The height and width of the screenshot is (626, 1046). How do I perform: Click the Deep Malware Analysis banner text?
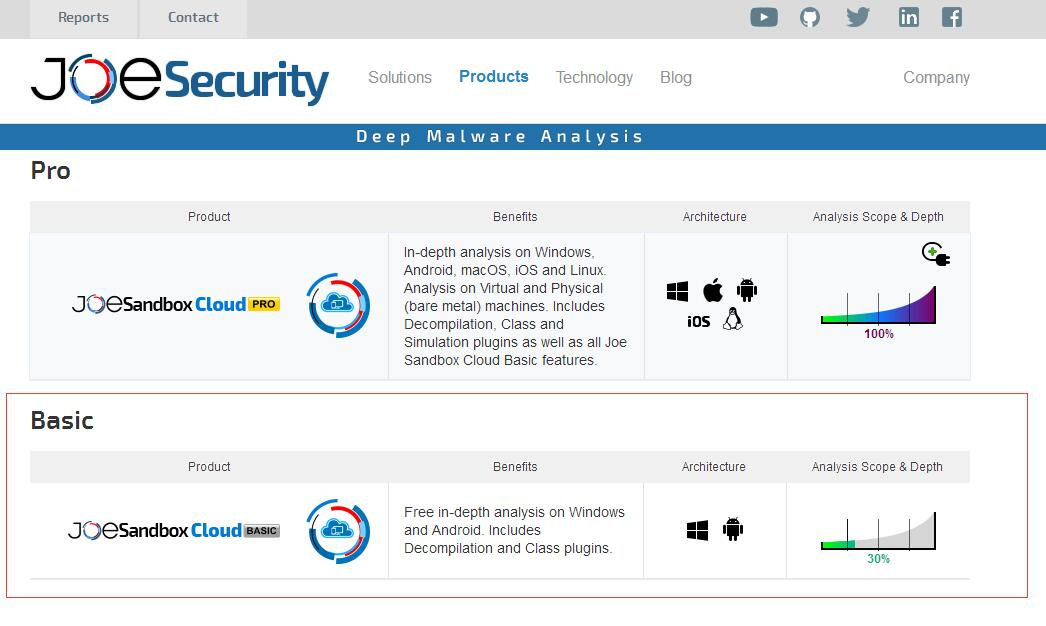tap(500, 137)
